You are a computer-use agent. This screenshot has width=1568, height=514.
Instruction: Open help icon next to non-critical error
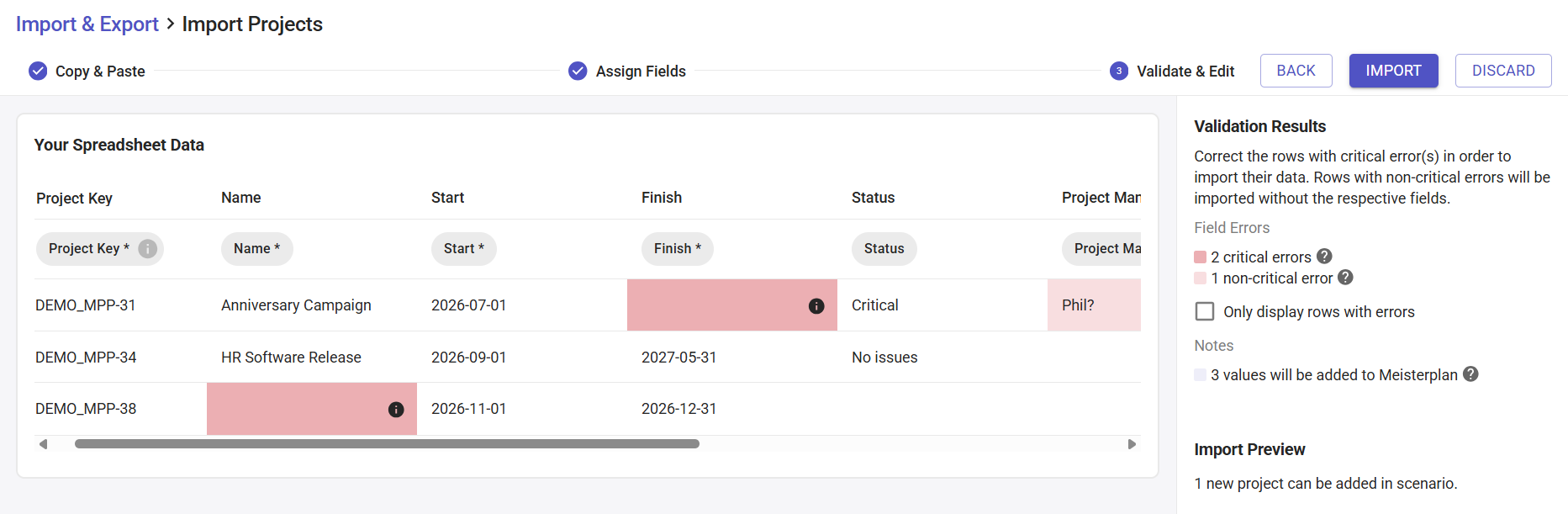click(1345, 278)
